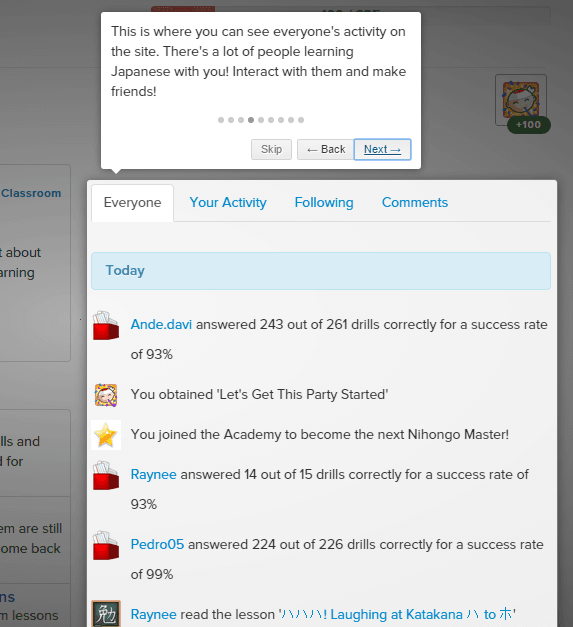Screen dimensions: 573x627
Task: Click the achievement badge with +100 points
Action: tap(521, 100)
